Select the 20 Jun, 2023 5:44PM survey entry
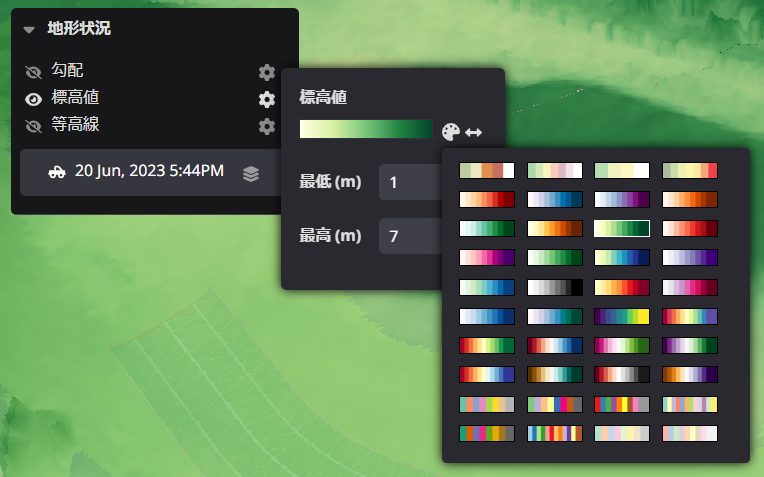This screenshot has width=764, height=477. point(150,172)
